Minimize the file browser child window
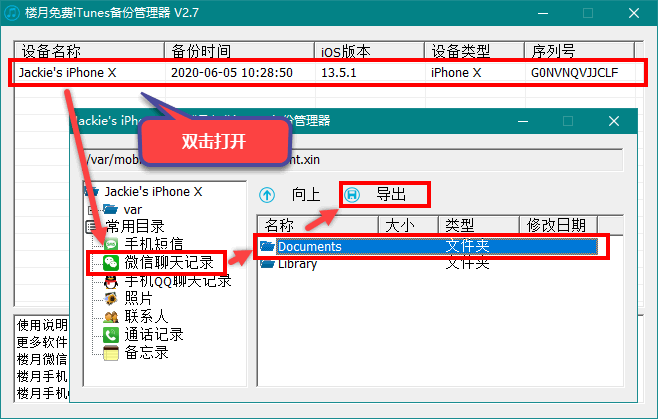This screenshot has height=419, width=658. click(x=523, y=121)
